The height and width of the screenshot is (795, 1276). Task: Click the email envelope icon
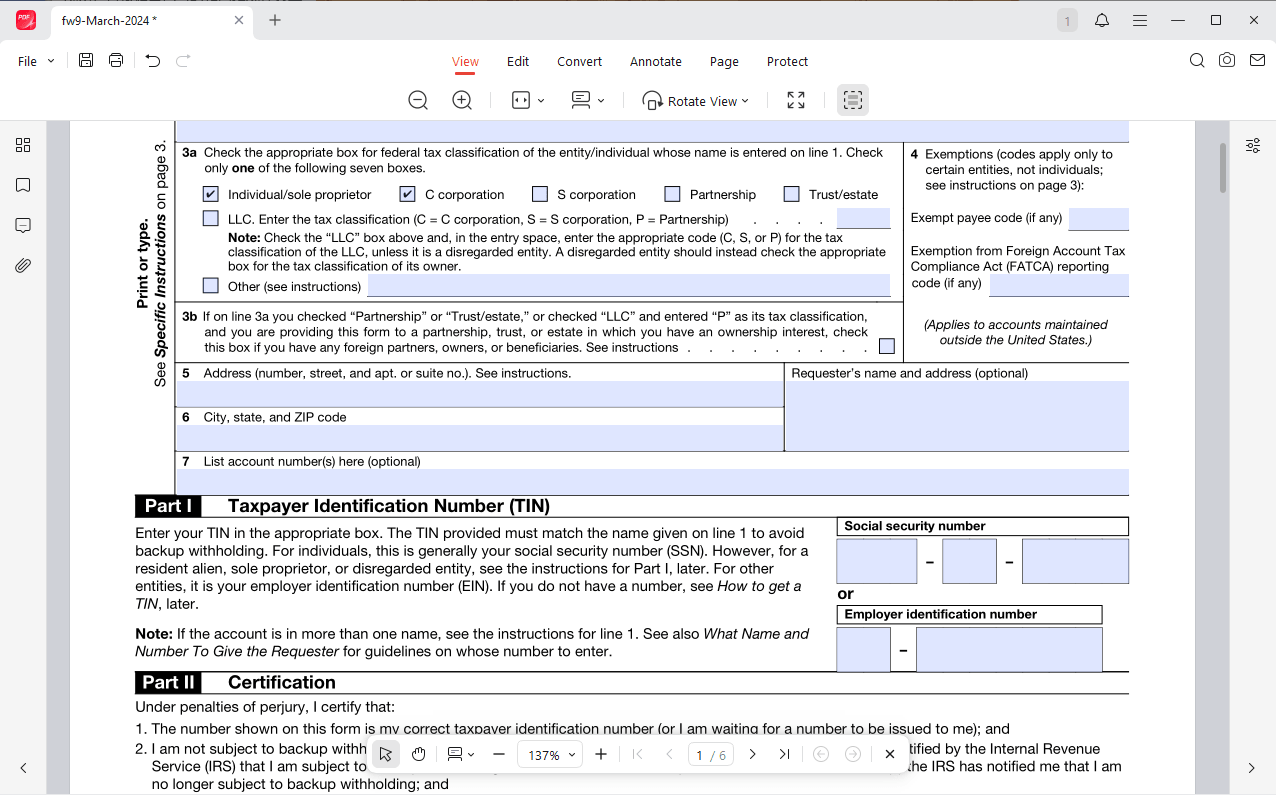point(1256,61)
